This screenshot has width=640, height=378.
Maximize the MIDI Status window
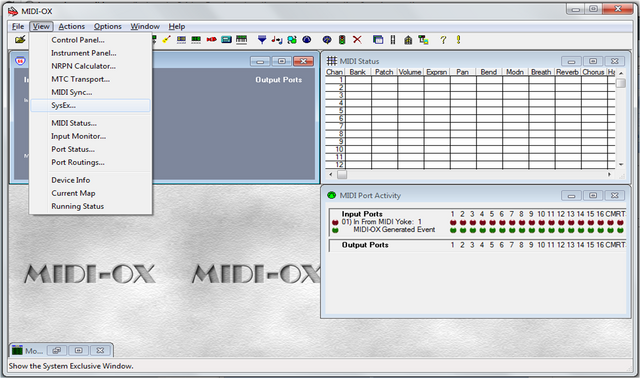pos(593,61)
